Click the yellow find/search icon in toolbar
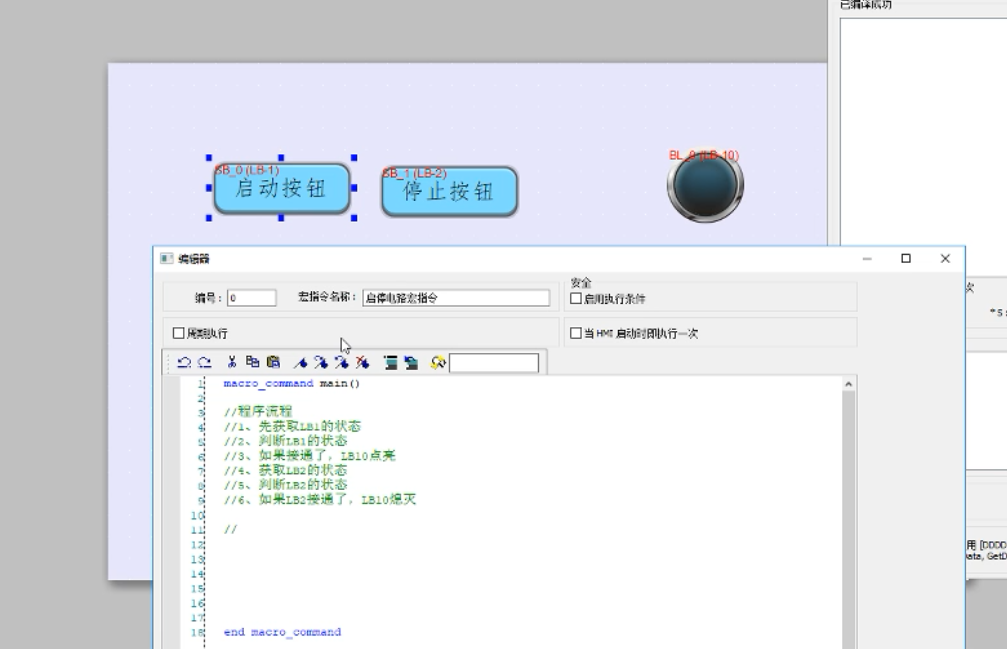This screenshot has width=1007, height=649. pos(437,362)
